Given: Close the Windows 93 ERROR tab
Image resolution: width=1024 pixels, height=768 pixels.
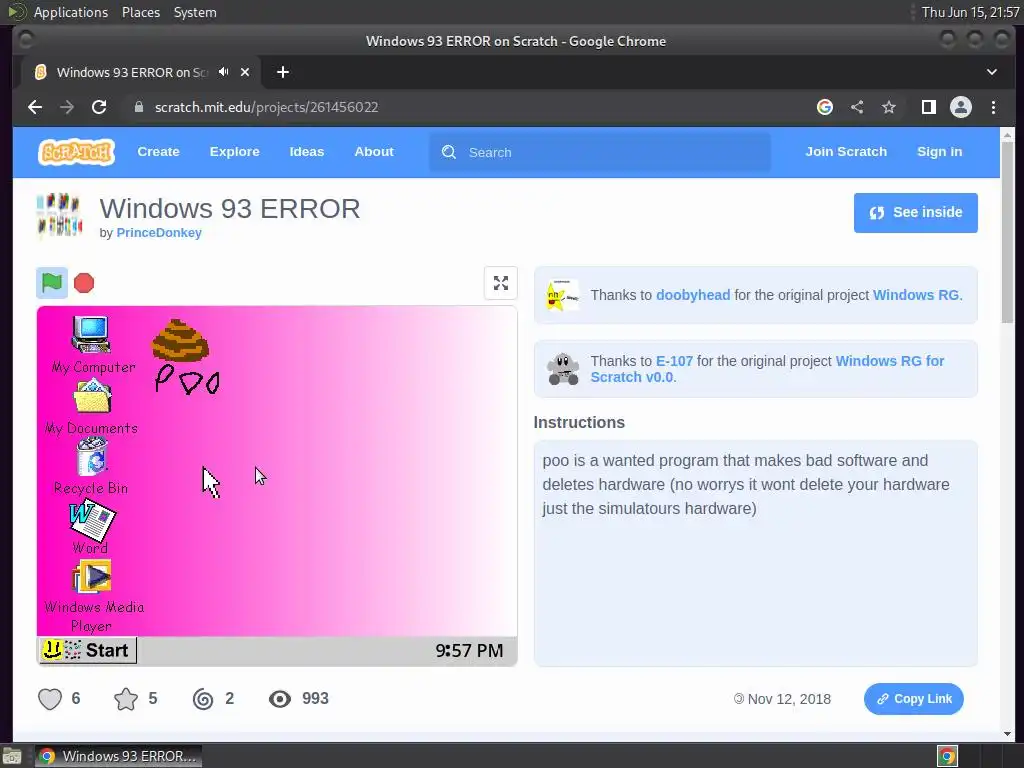Looking at the screenshot, I should point(245,72).
